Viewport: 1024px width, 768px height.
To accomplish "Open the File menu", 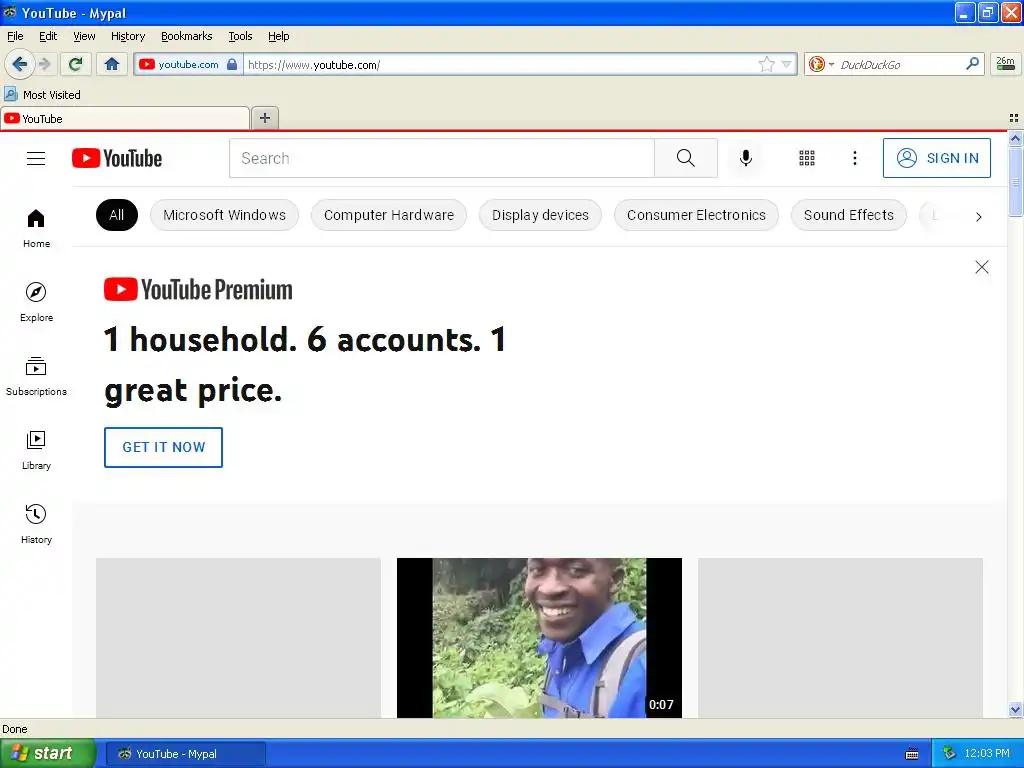I will pyautogui.click(x=15, y=37).
